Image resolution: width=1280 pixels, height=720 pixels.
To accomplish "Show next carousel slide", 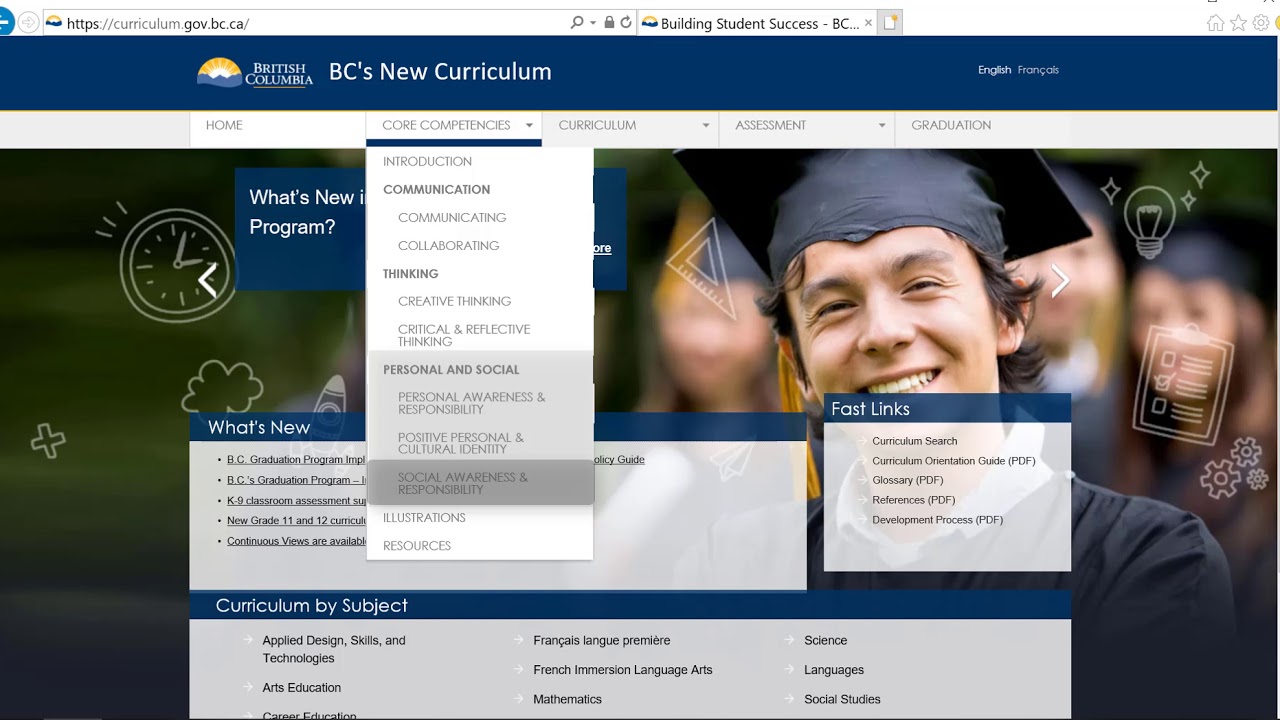I will (1060, 281).
